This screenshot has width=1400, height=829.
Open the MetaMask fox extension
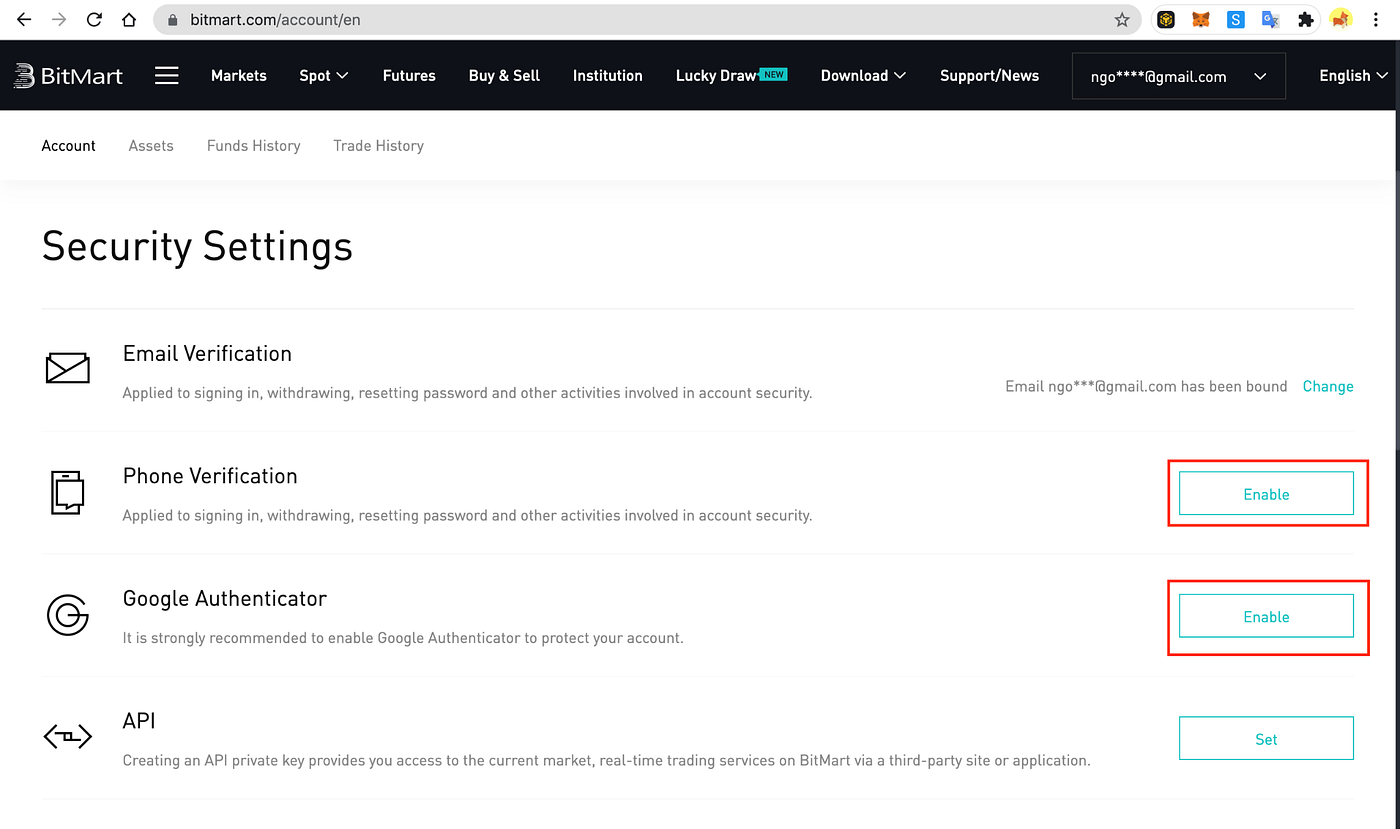pyautogui.click(x=1201, y=19)
